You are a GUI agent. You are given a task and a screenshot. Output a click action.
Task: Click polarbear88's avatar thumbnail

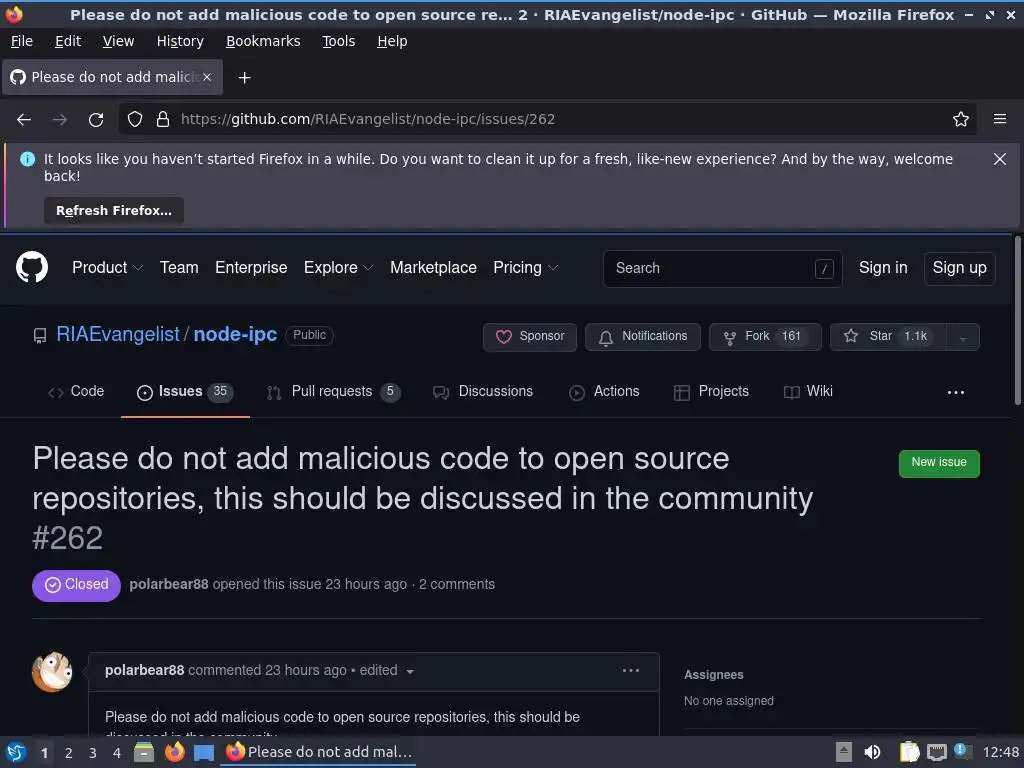pos(52,671)
